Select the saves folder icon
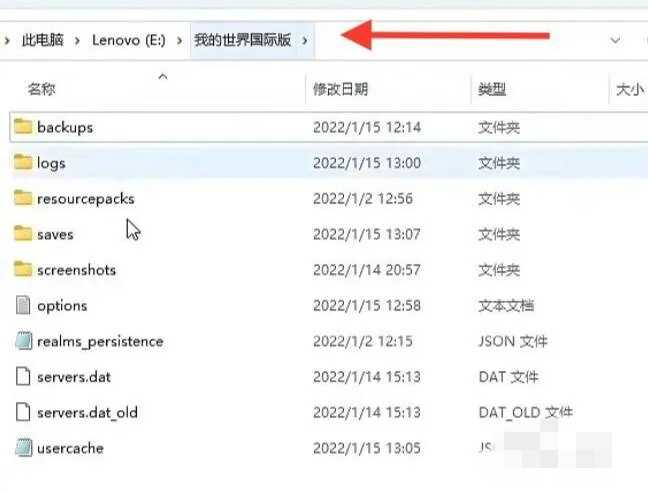 click(23, 233)
